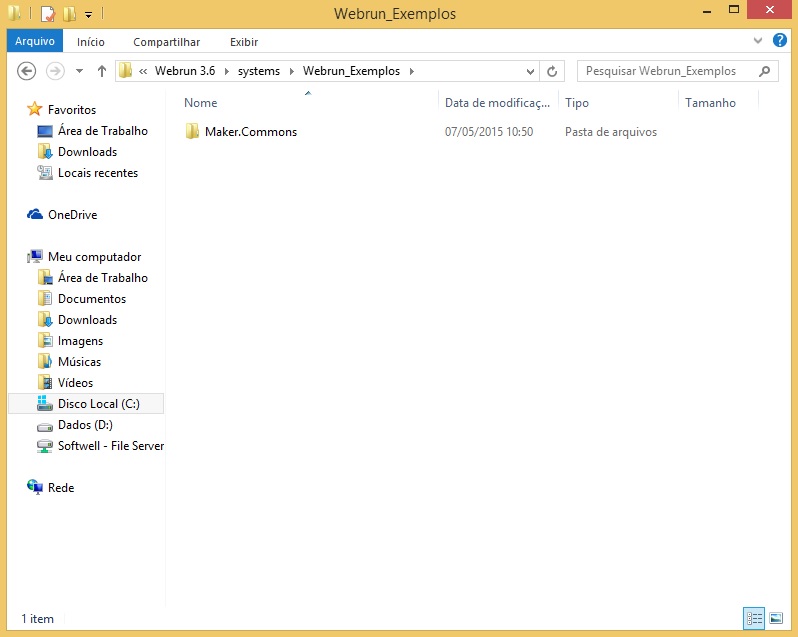Switch to Large icons view layout
Viewport: 798px width, 637px height.
pos(775,618)
